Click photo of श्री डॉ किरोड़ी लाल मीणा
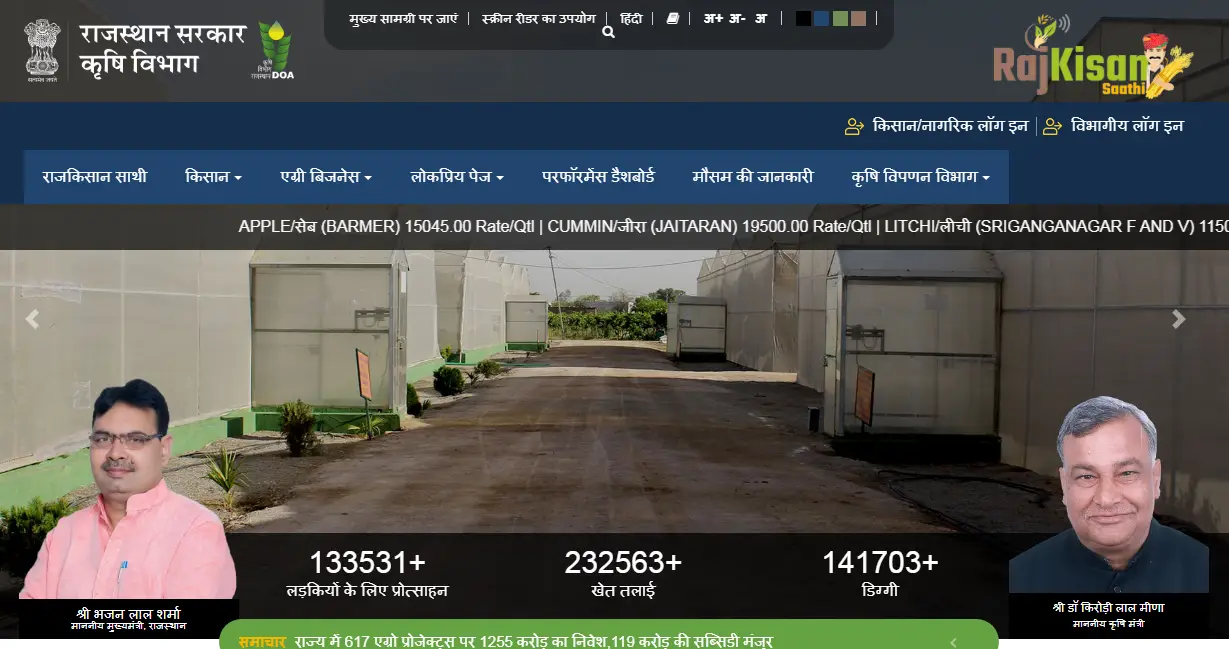 click(x=1108, y=495)
